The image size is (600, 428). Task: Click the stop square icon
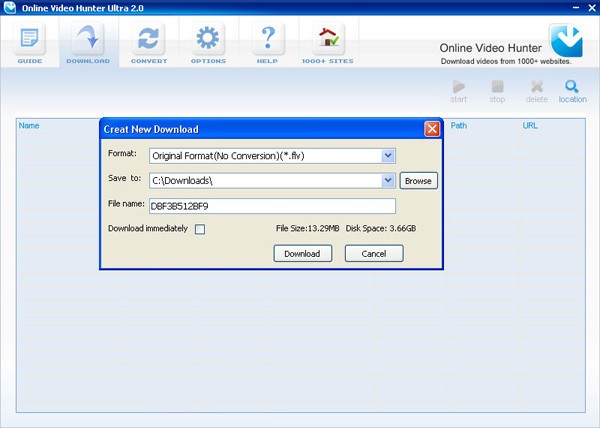[x=497, y=86]
